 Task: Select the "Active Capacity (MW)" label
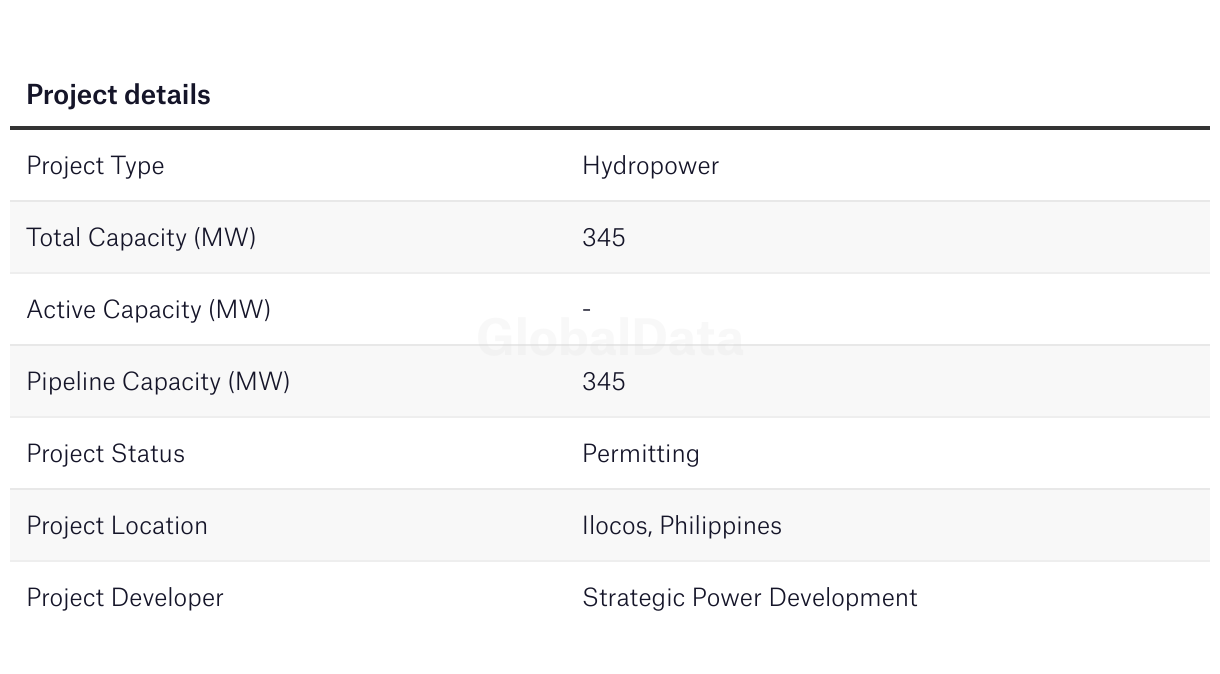(x=148, y=310)
